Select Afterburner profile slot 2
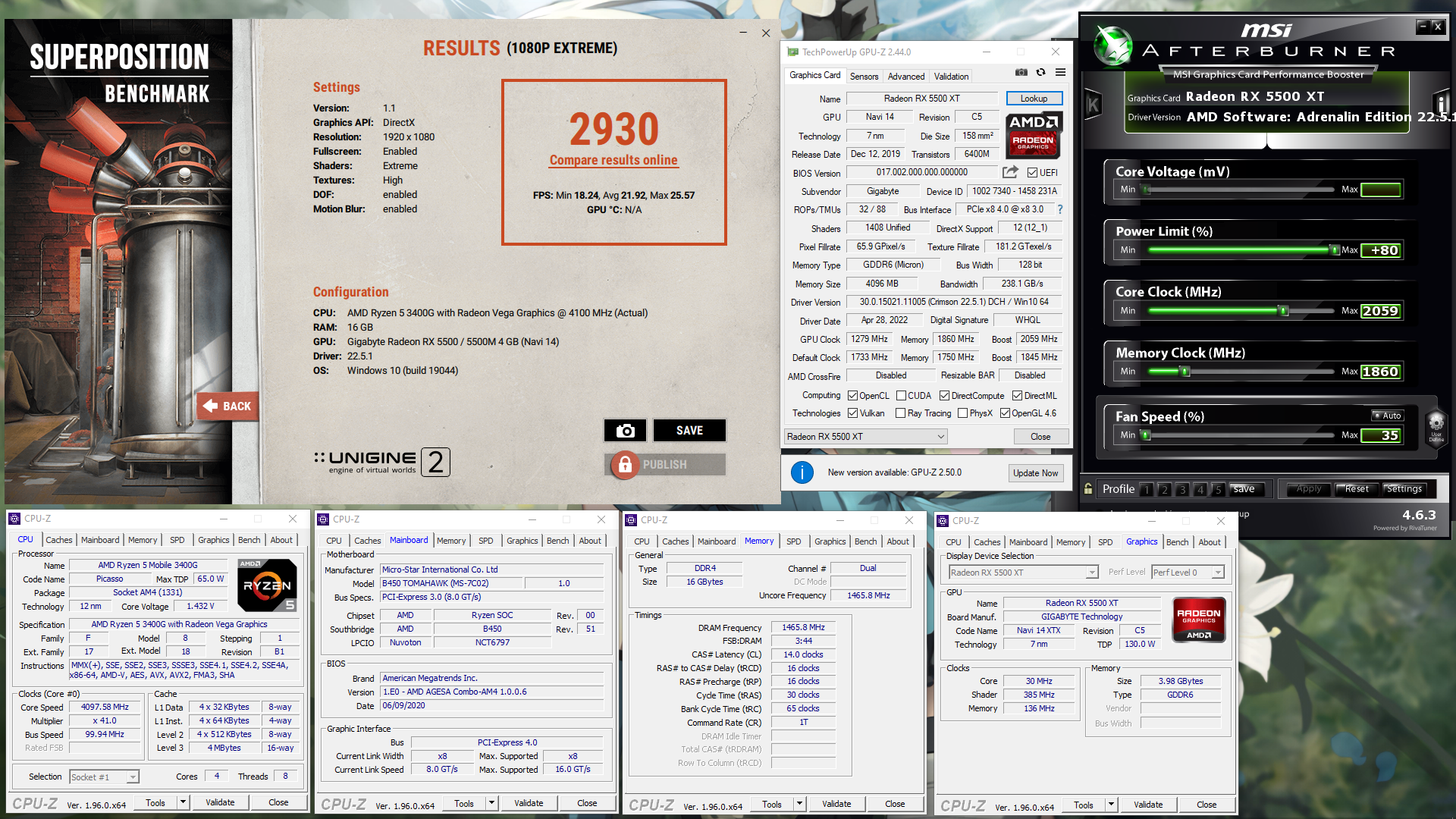Image resolution: width=1456 pixels, height=819 pixels. [x=1165, y=490]
